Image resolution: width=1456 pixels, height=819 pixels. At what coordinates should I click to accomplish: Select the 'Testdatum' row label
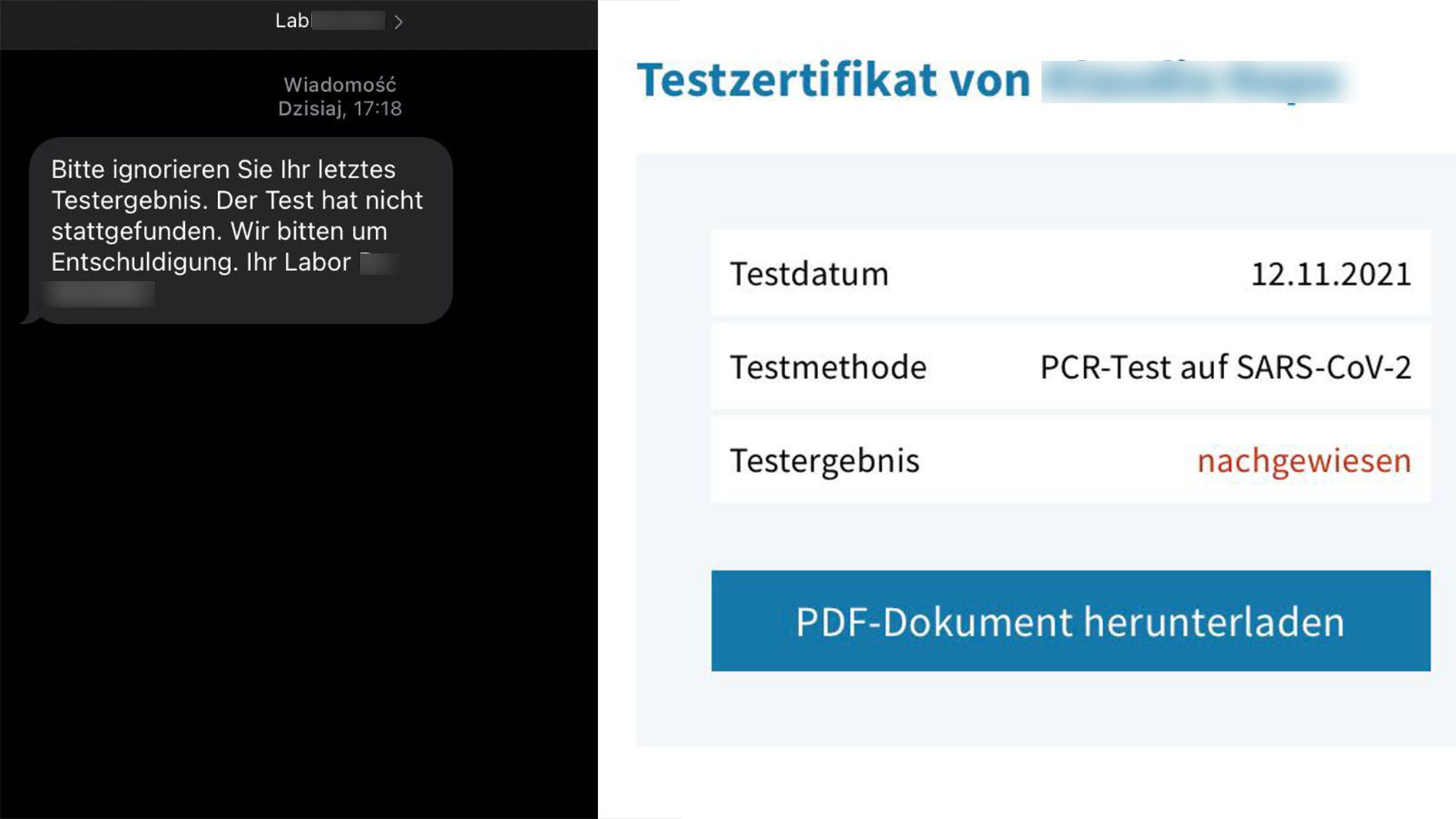tap(809, 274)
